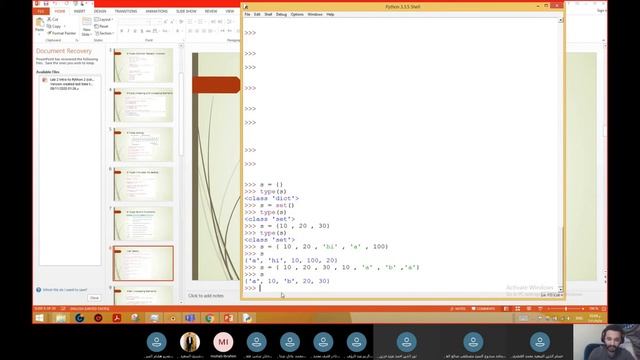Open the Shell menu in Python Shell
Image resolution: width=640 pixels, height=360 pixels.
coord(268,14)
